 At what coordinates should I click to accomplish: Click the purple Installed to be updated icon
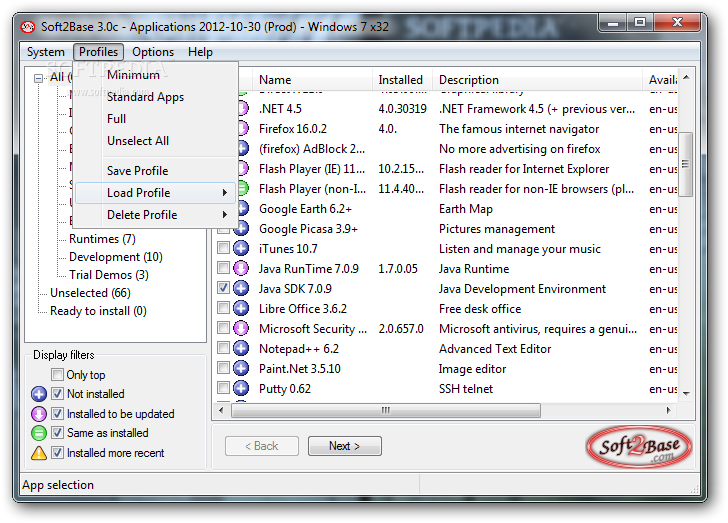pyautogui.click(x=39, y=413)
